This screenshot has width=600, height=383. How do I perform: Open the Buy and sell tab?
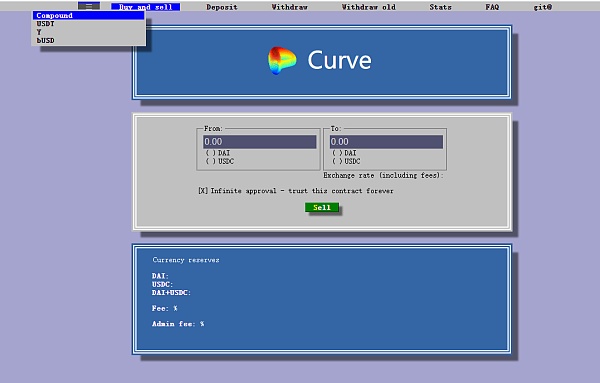click(x=145, y=7)
